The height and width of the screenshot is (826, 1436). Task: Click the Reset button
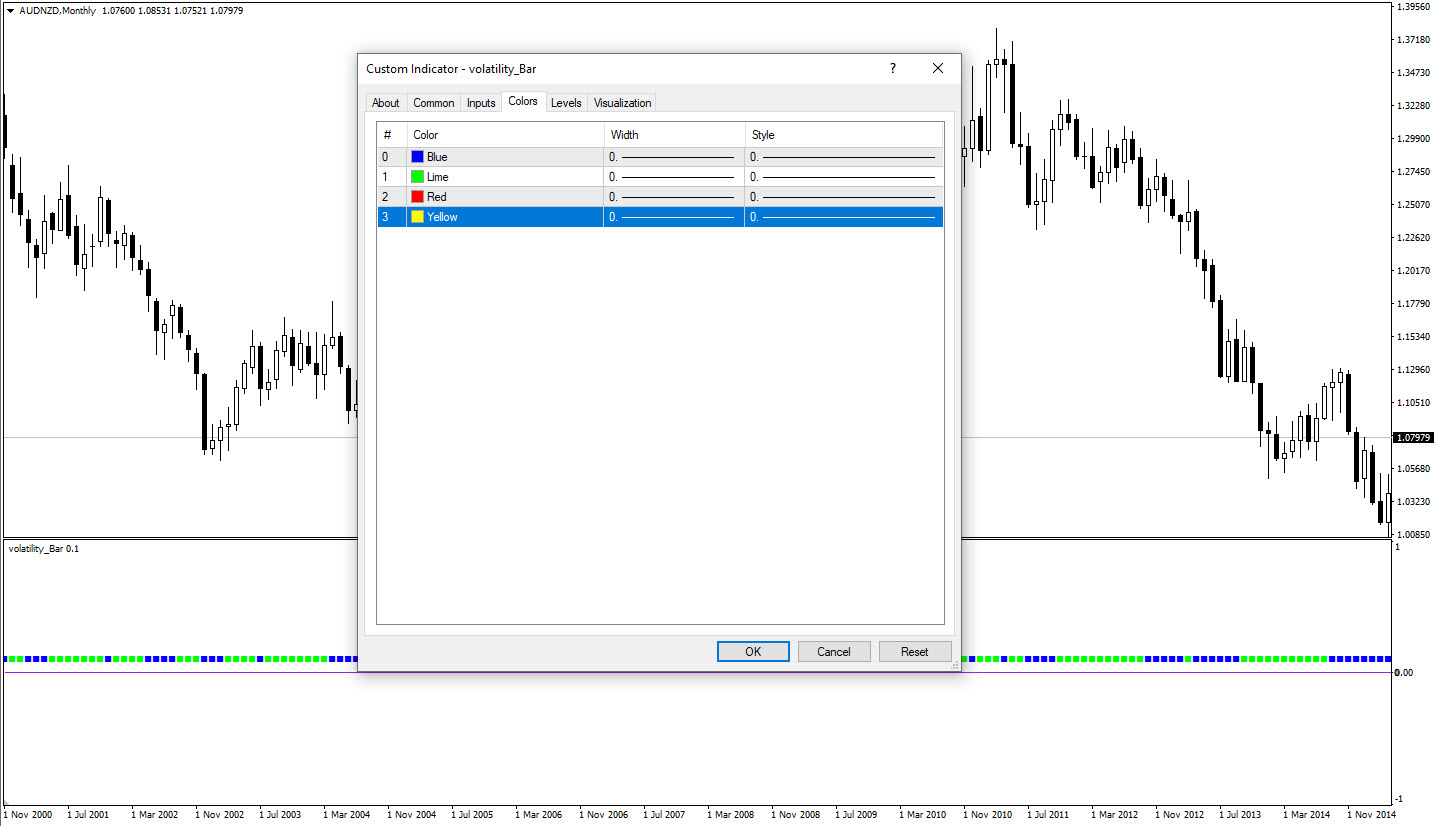tap(914, 652)
